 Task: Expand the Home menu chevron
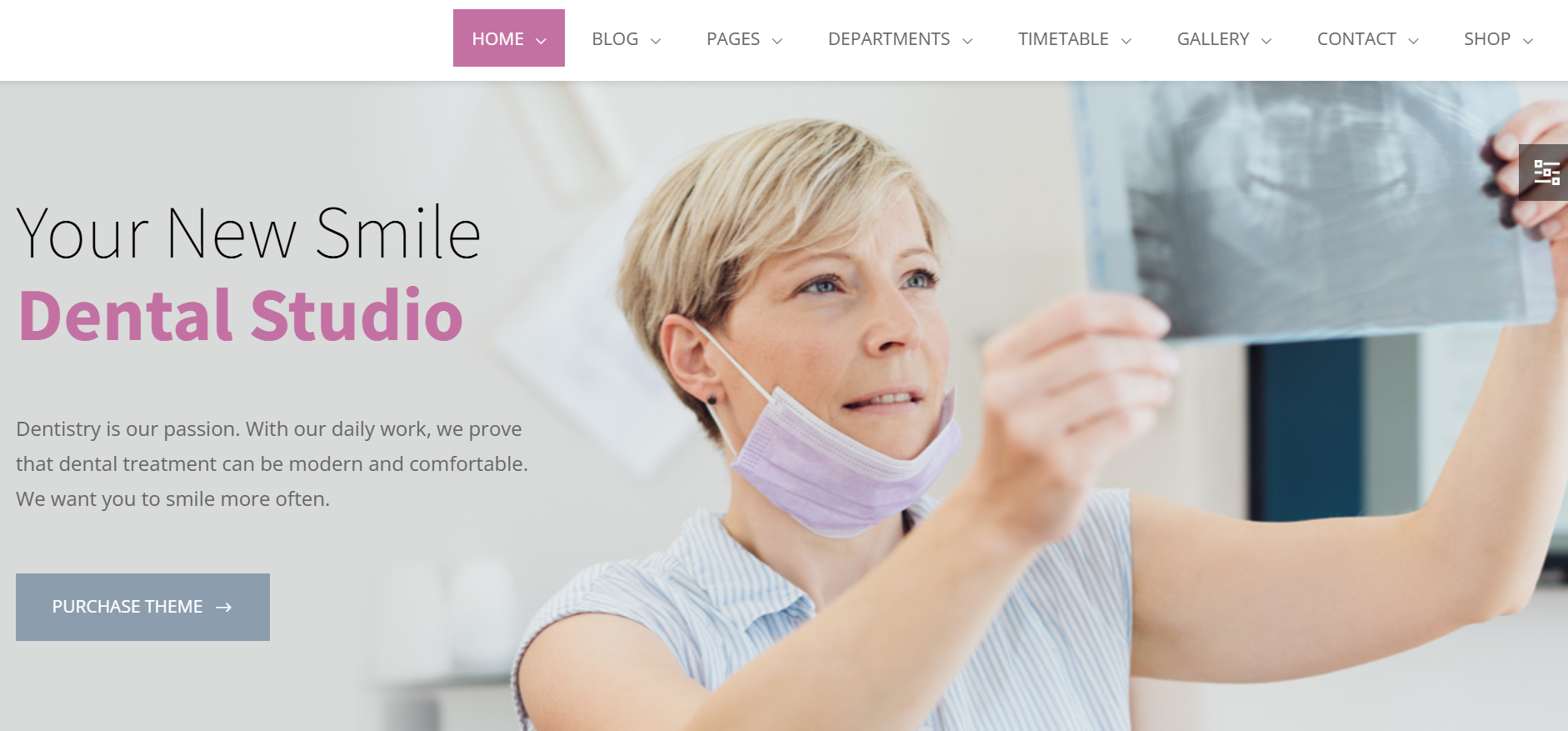(x=541, y=40)
